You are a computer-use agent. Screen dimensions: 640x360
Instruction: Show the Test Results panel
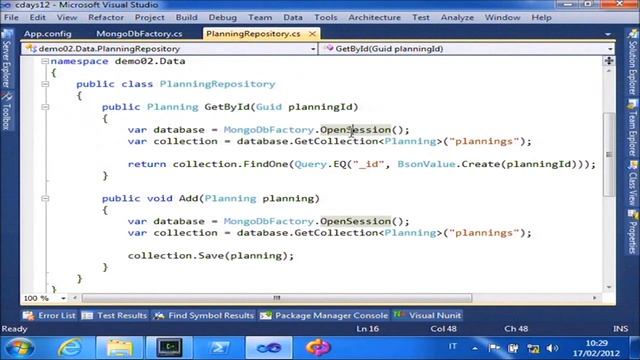pos(114,316)
